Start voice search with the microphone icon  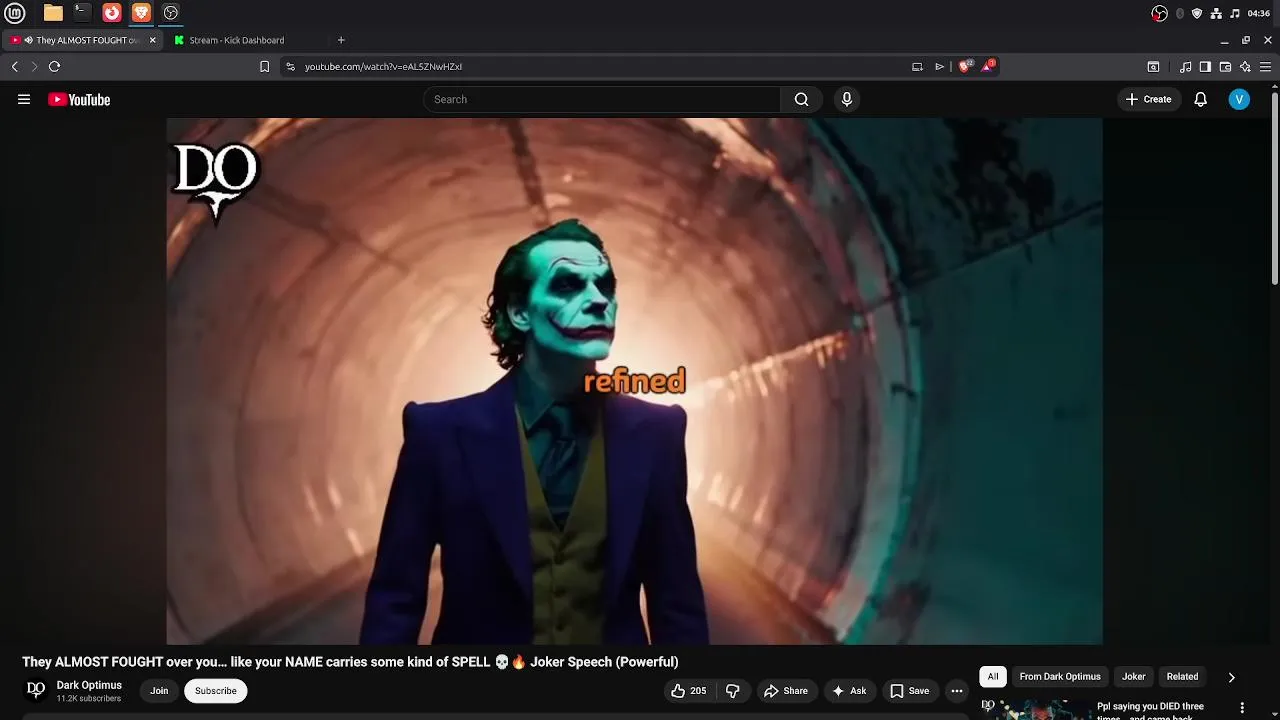tap(847, 99)
